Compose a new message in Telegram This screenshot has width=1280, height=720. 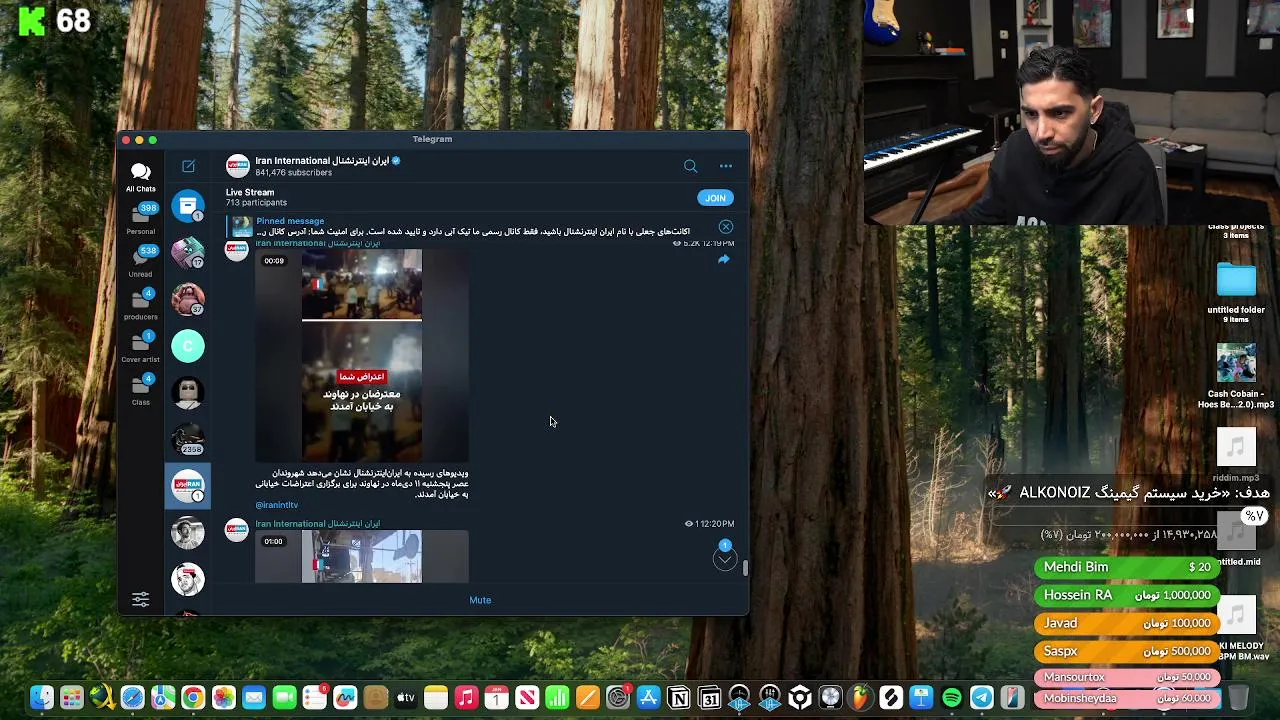(x=188, y=166)
